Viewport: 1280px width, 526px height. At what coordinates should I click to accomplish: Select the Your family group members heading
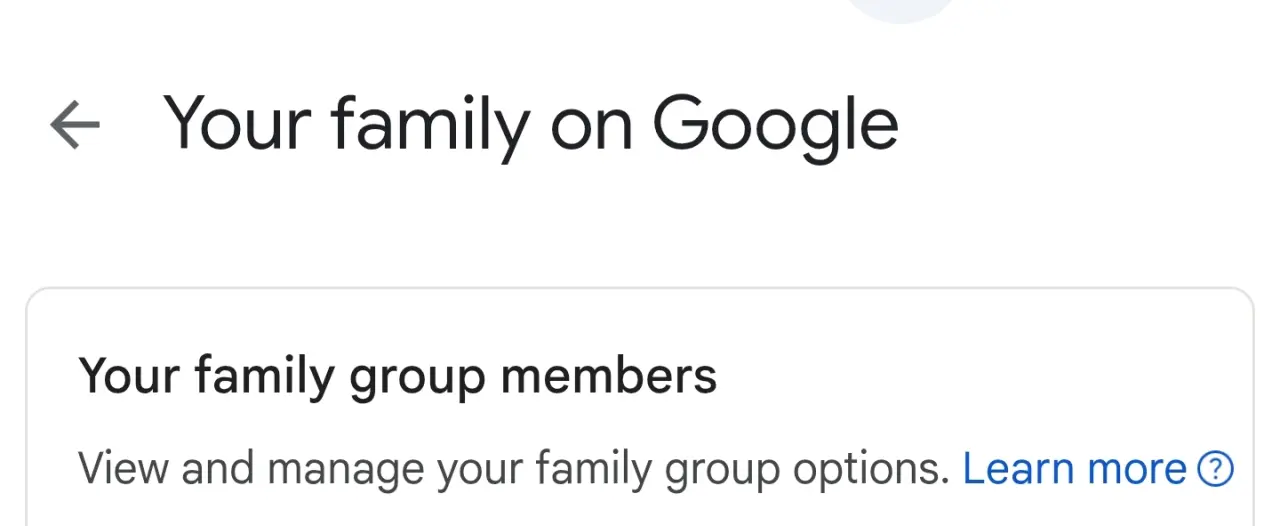[398, 377]
